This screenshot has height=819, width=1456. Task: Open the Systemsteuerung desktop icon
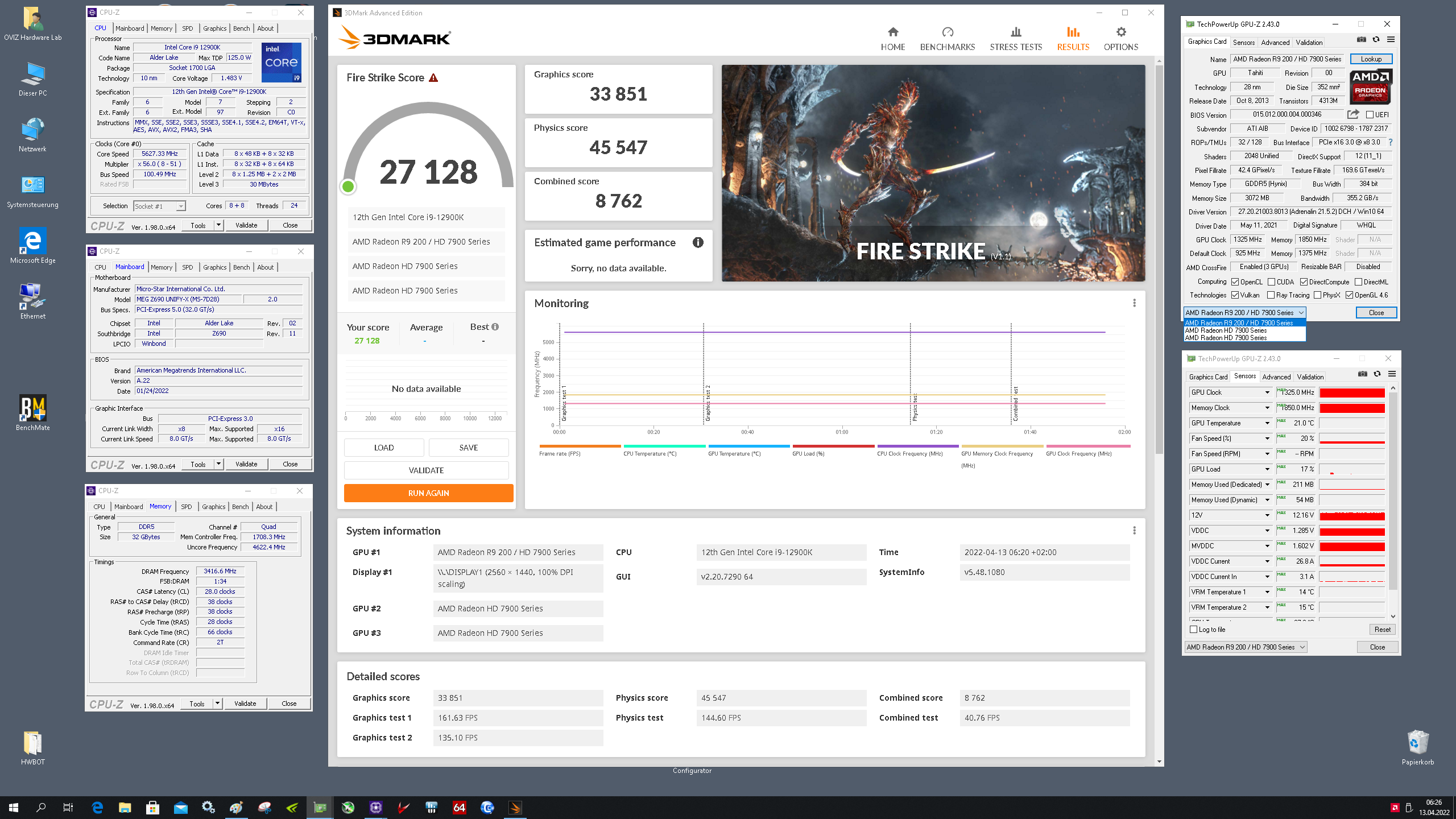(x=32, y=192)
